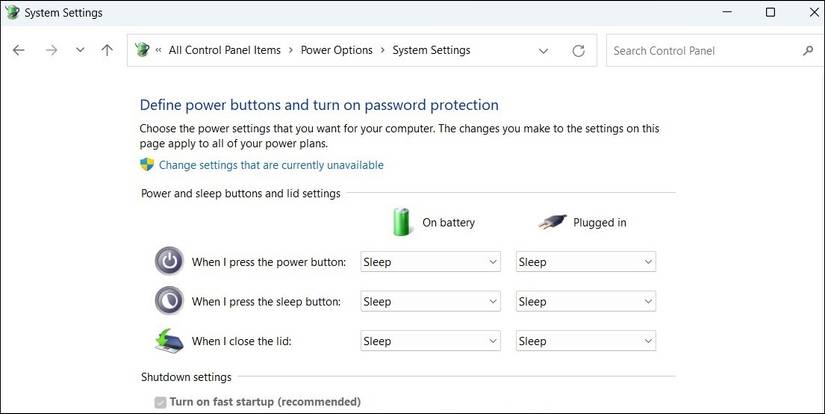Screen dimensions: 825x414
Task: Click the sleep button moon icon
Action: tap(169, 301)
